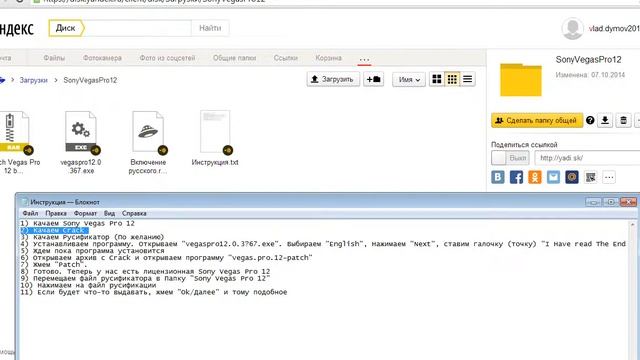Click the Загрузить upload button
The image size is (640, 360).
pyautogui.click(x=333, y=79)
